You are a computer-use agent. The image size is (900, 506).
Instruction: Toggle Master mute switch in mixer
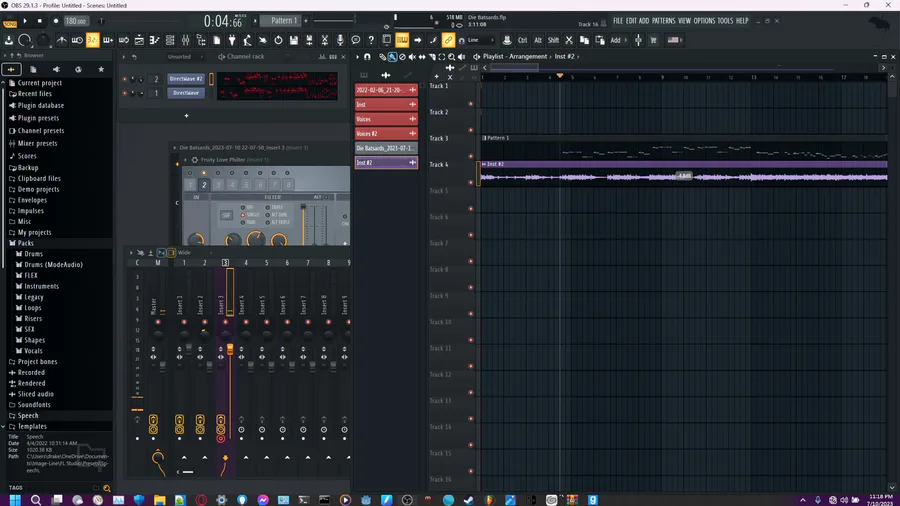tap(158, 322)
